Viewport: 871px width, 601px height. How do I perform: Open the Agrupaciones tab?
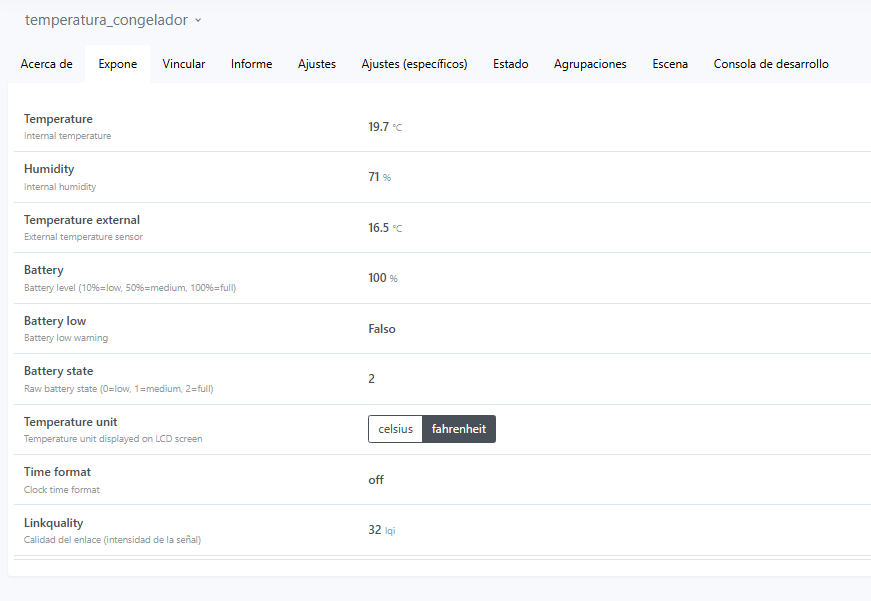point(590,64)
